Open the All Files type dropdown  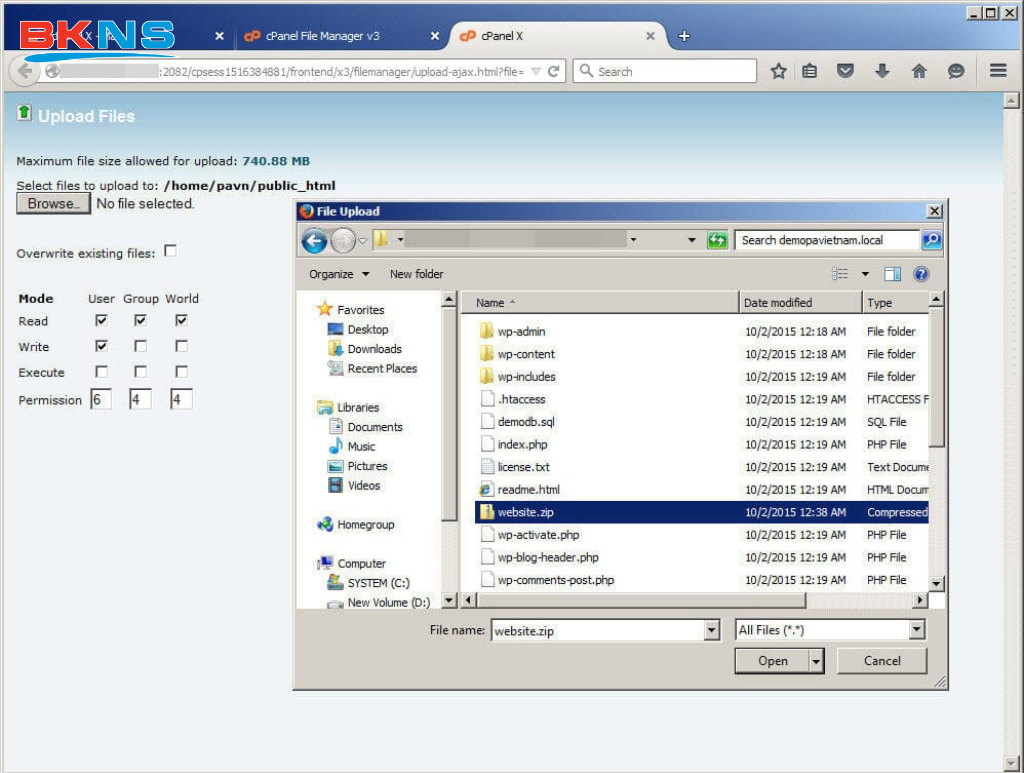[917, 630]
